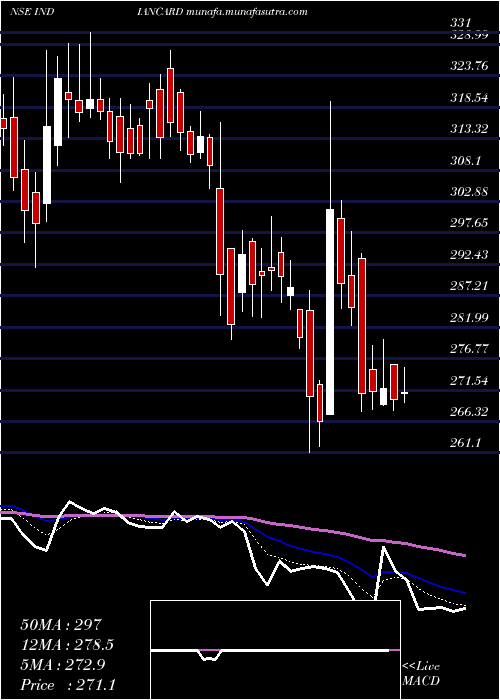The image size is (500, 700).
Task: Click the <<Live MACD label
Action: (x=421, y=674)
